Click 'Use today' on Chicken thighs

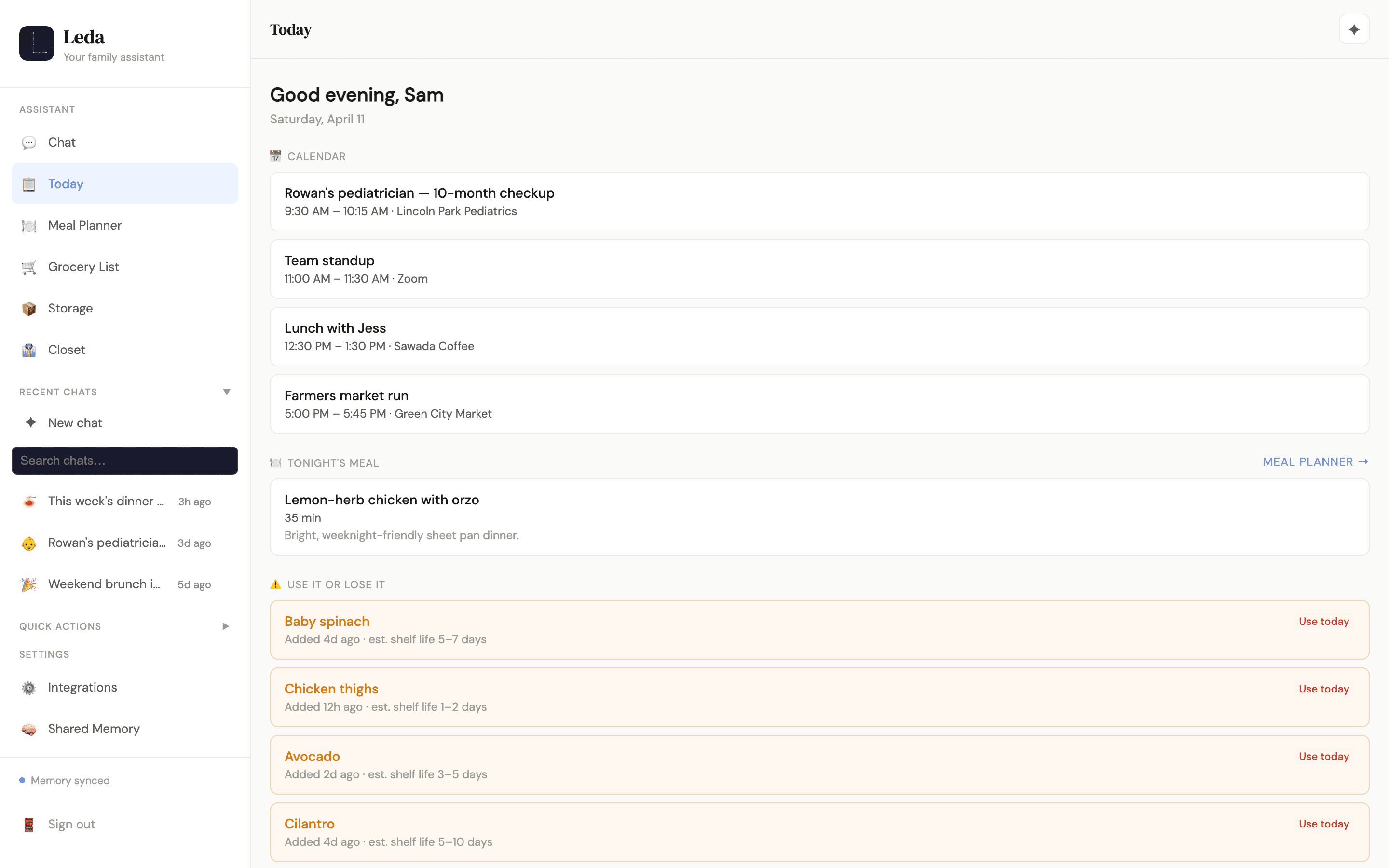(1323, 689)
